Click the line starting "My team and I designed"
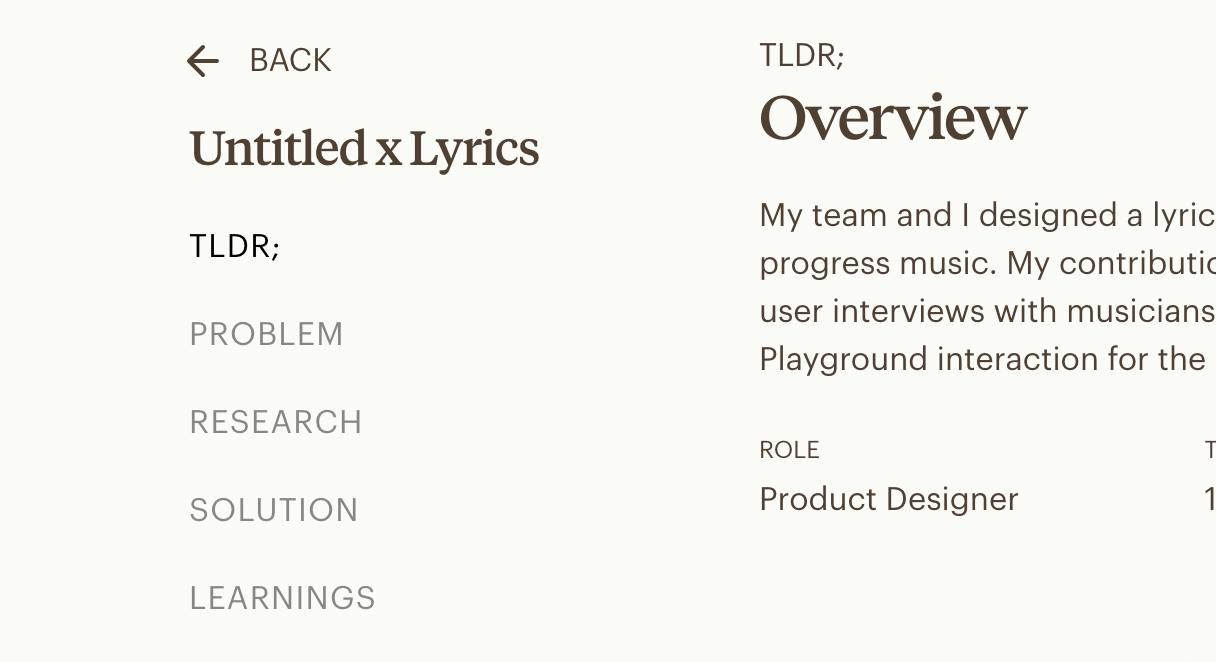Image resolution: width=1216 pixels, height=662 pixels. click(x=986, y=215)
